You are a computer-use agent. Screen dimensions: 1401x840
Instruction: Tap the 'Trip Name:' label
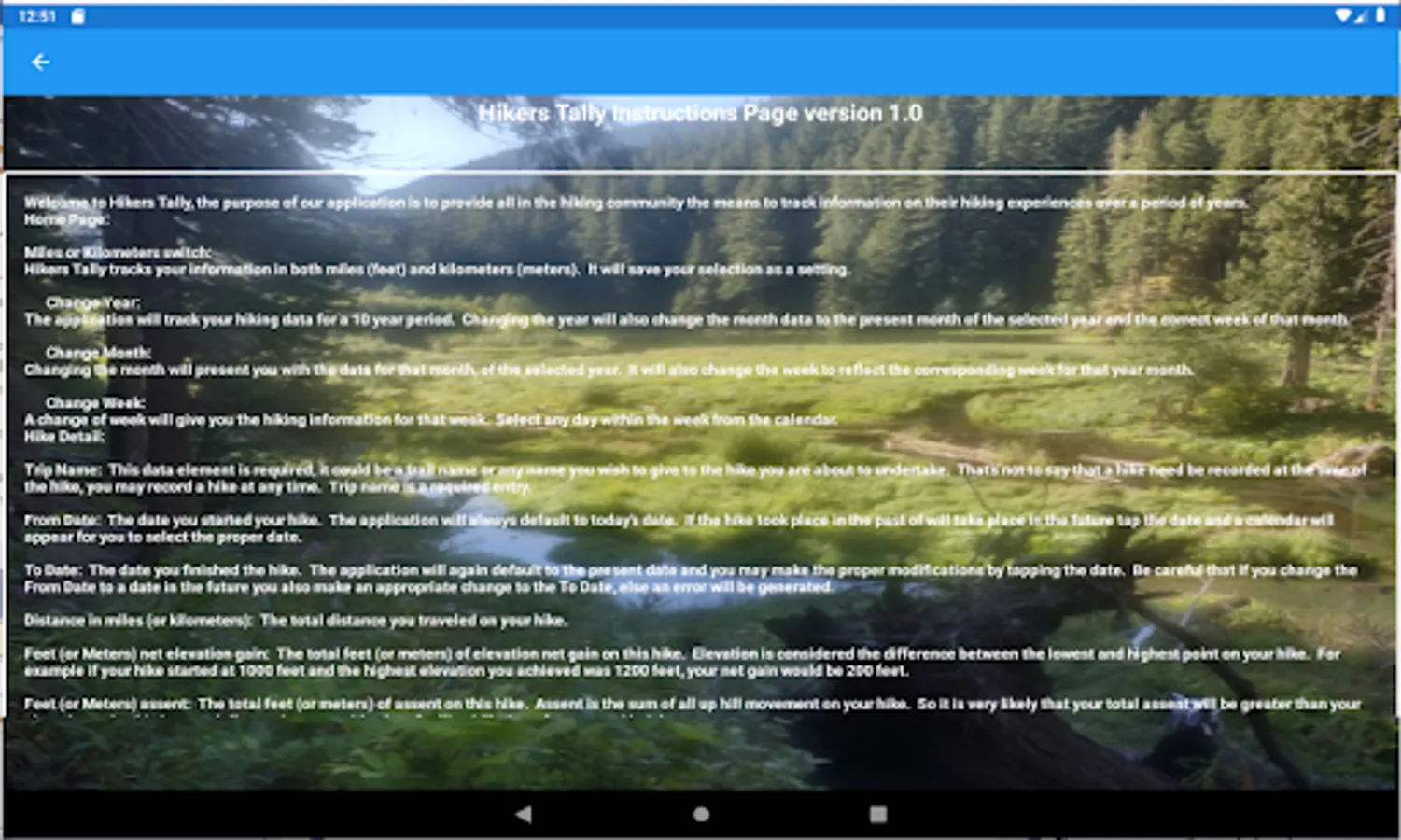[x=62, y=470]
